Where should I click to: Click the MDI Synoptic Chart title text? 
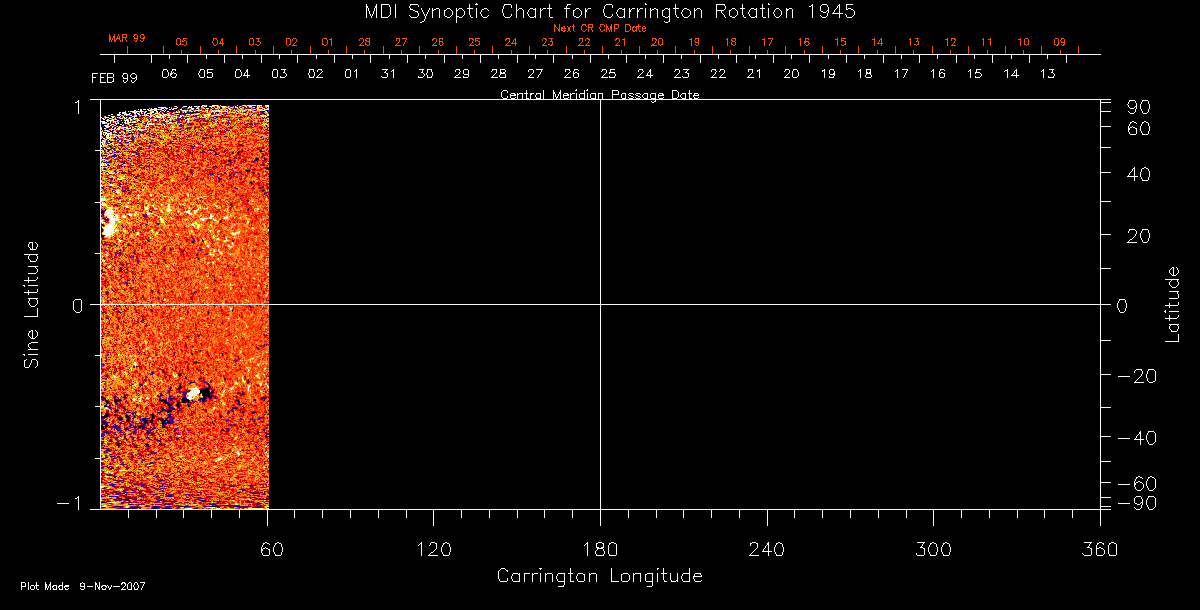[x=599, y=11]
